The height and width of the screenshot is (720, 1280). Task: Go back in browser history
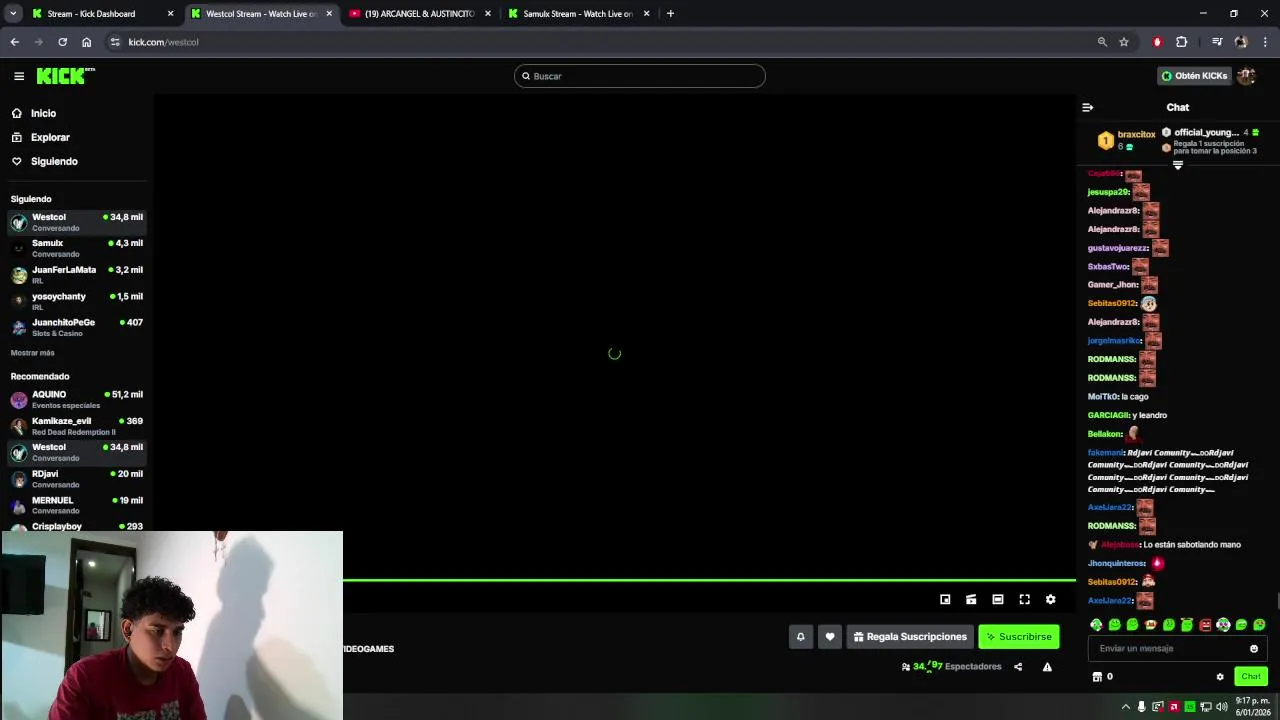tap(14, 42)
